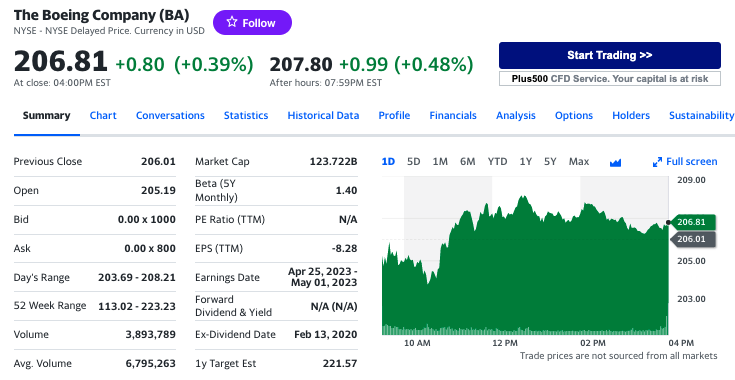Screen dimensions: 735x380
Task: Show the 6M chart range
Action: 467,162
